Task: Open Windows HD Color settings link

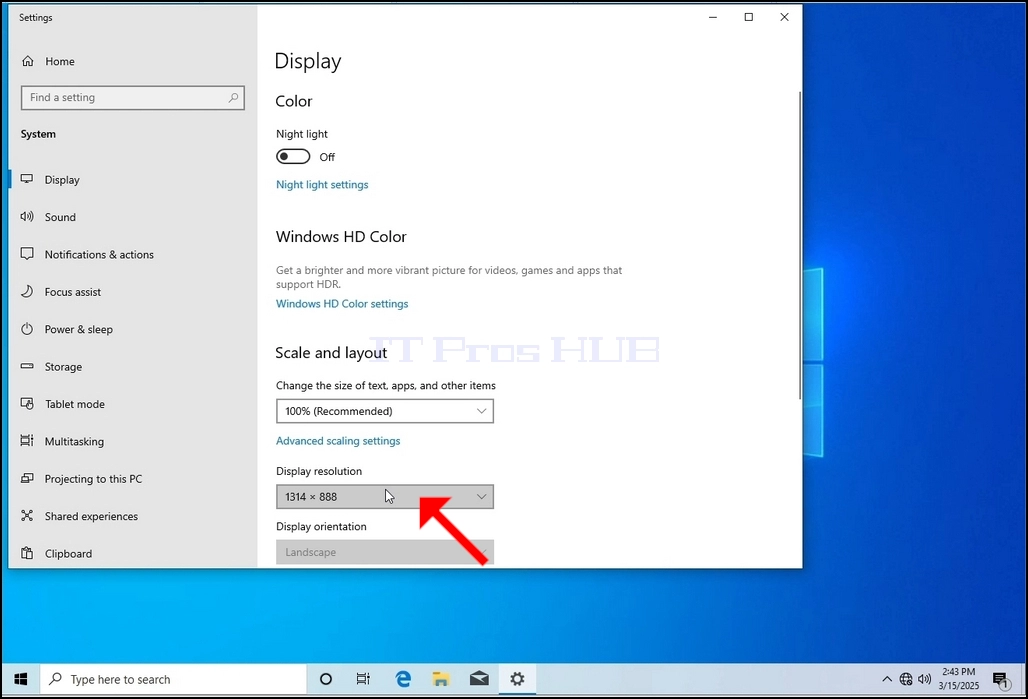Action: [x=342, y=304]
